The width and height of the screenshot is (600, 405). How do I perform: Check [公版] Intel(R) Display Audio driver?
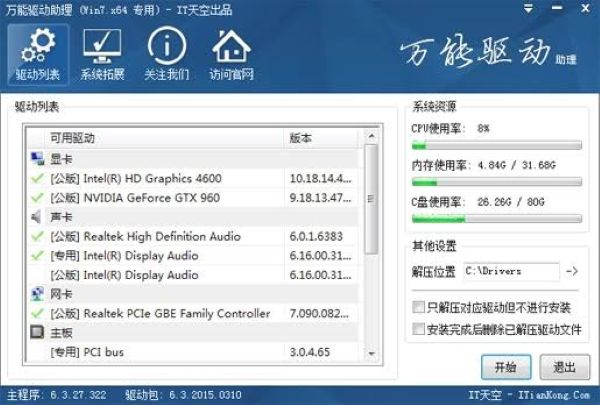[x=38, y=275]
